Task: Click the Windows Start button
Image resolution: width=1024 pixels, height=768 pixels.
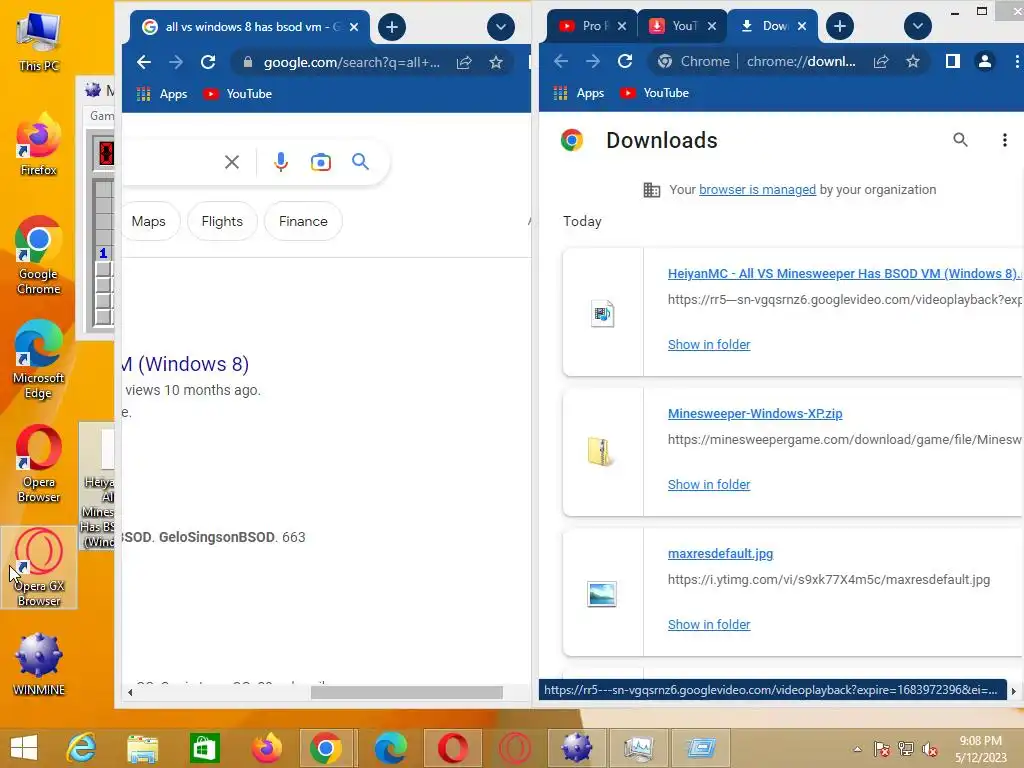Action: [24, 748]
